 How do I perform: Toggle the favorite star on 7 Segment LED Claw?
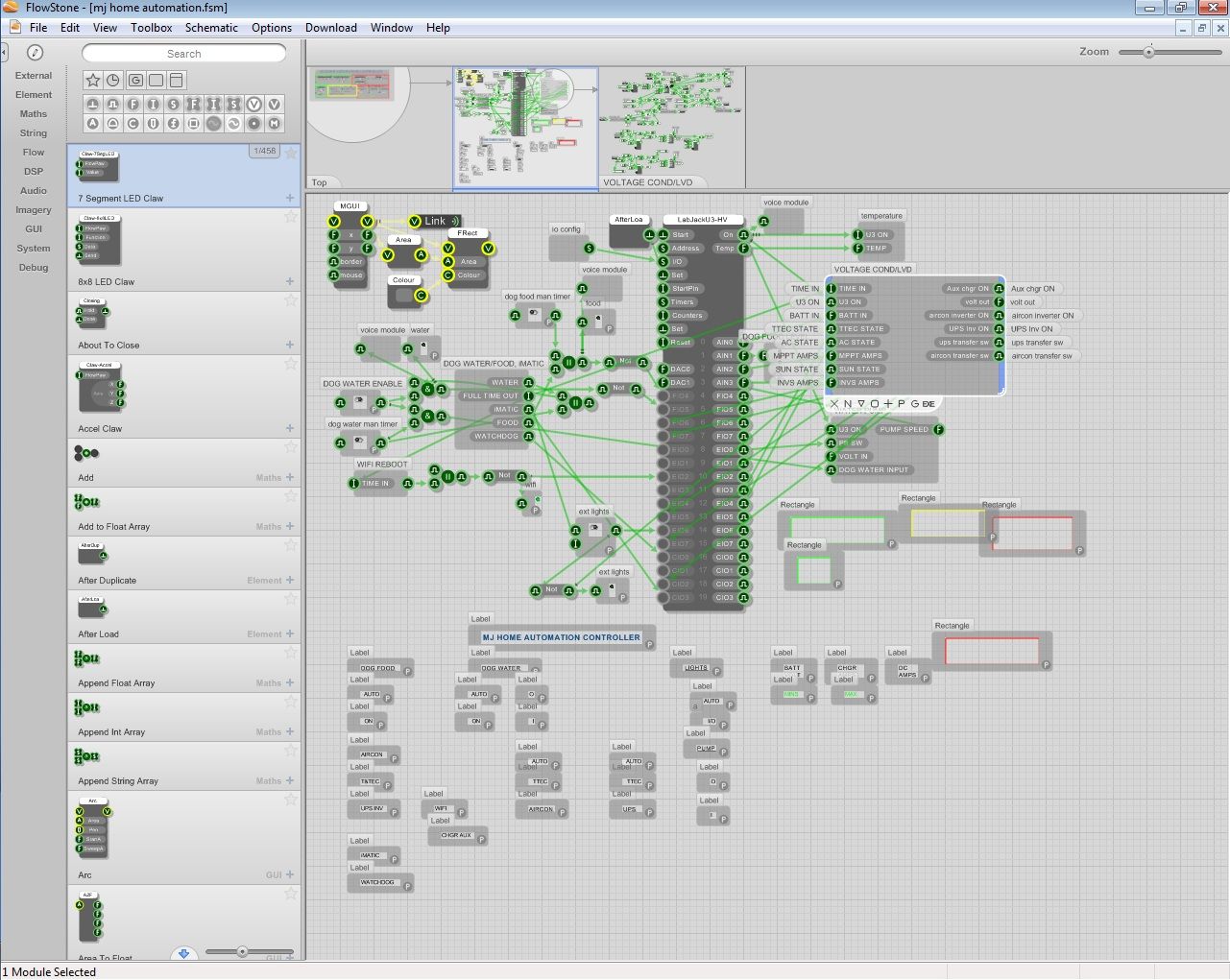(x=290, y=151)
